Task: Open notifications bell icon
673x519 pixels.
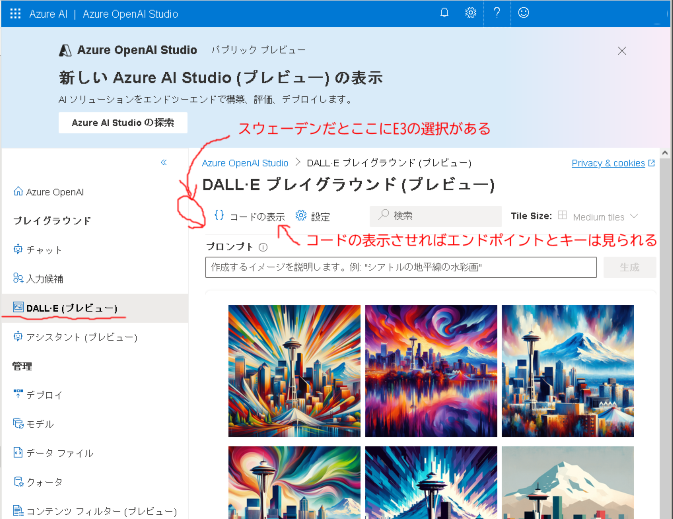Action: [x=444, y=13]
